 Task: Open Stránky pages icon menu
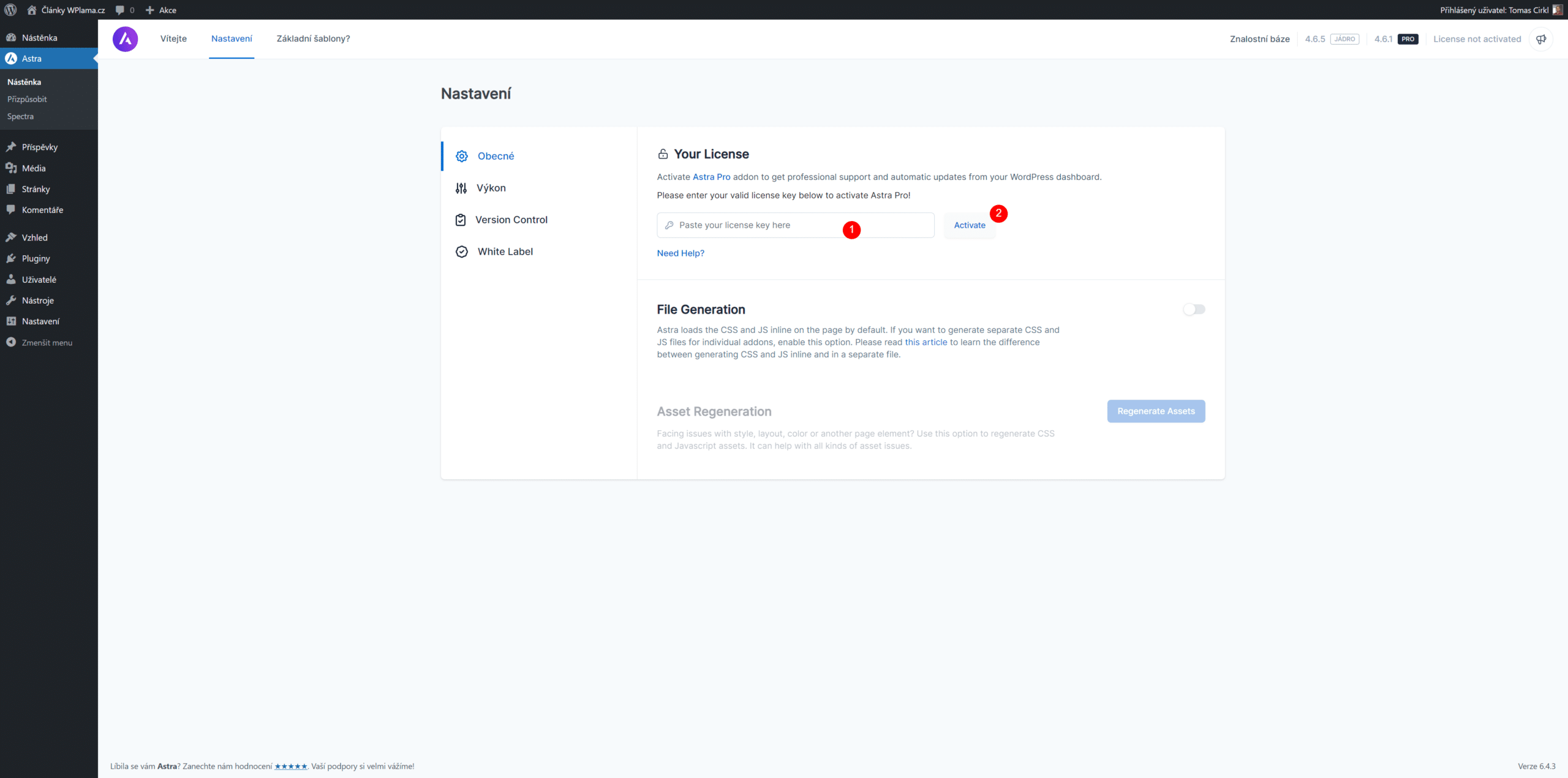point(11,189)
